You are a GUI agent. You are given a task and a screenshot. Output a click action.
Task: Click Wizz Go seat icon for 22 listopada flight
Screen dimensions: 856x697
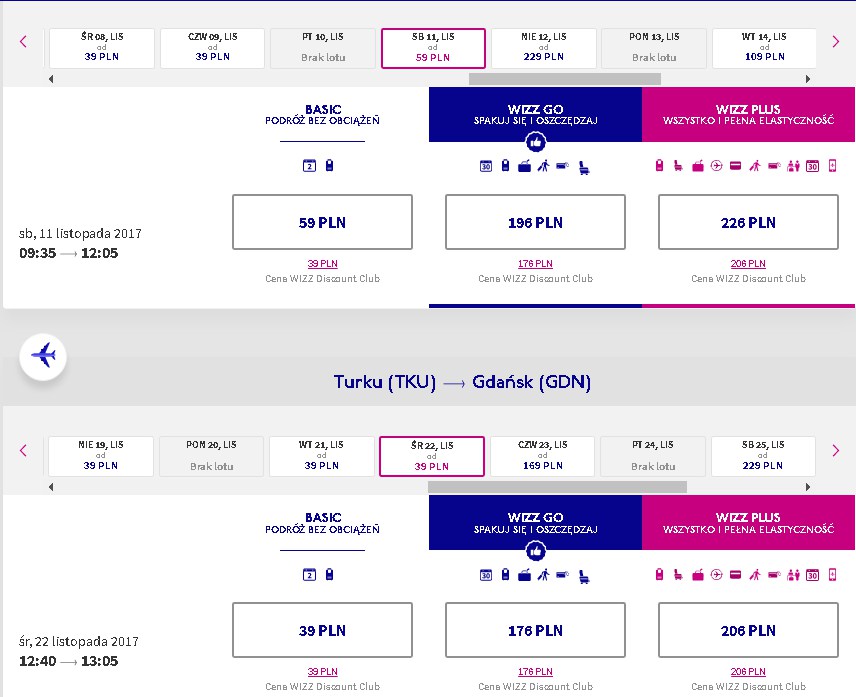click(x=584, y=576)
